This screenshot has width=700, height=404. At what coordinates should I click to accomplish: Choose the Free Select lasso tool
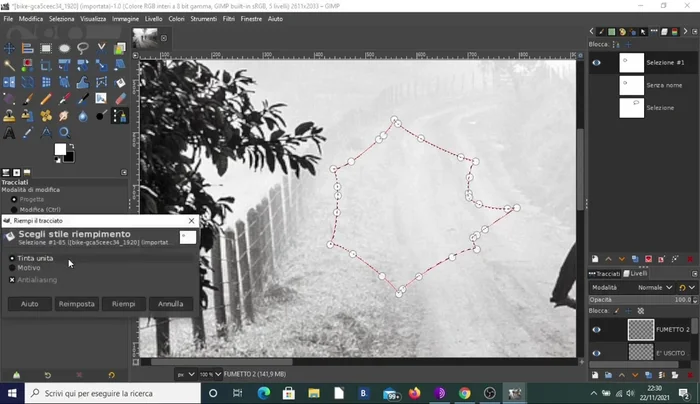[x=82, y=48]
